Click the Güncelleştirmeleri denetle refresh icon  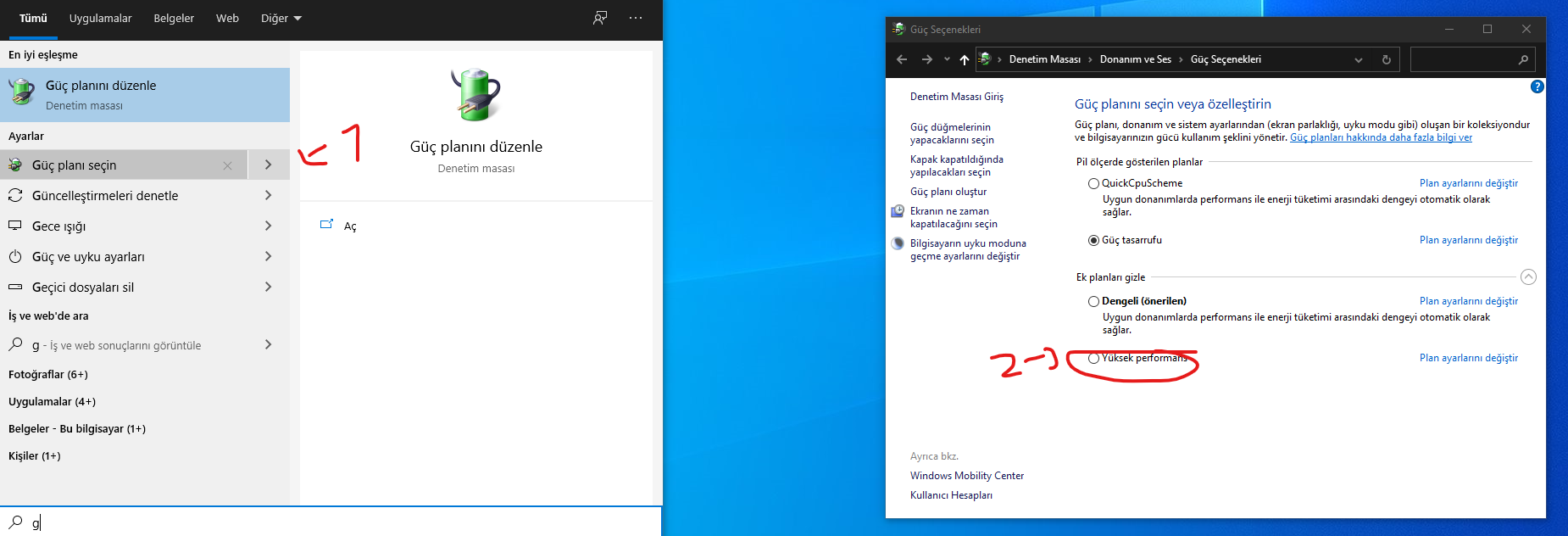15,195
